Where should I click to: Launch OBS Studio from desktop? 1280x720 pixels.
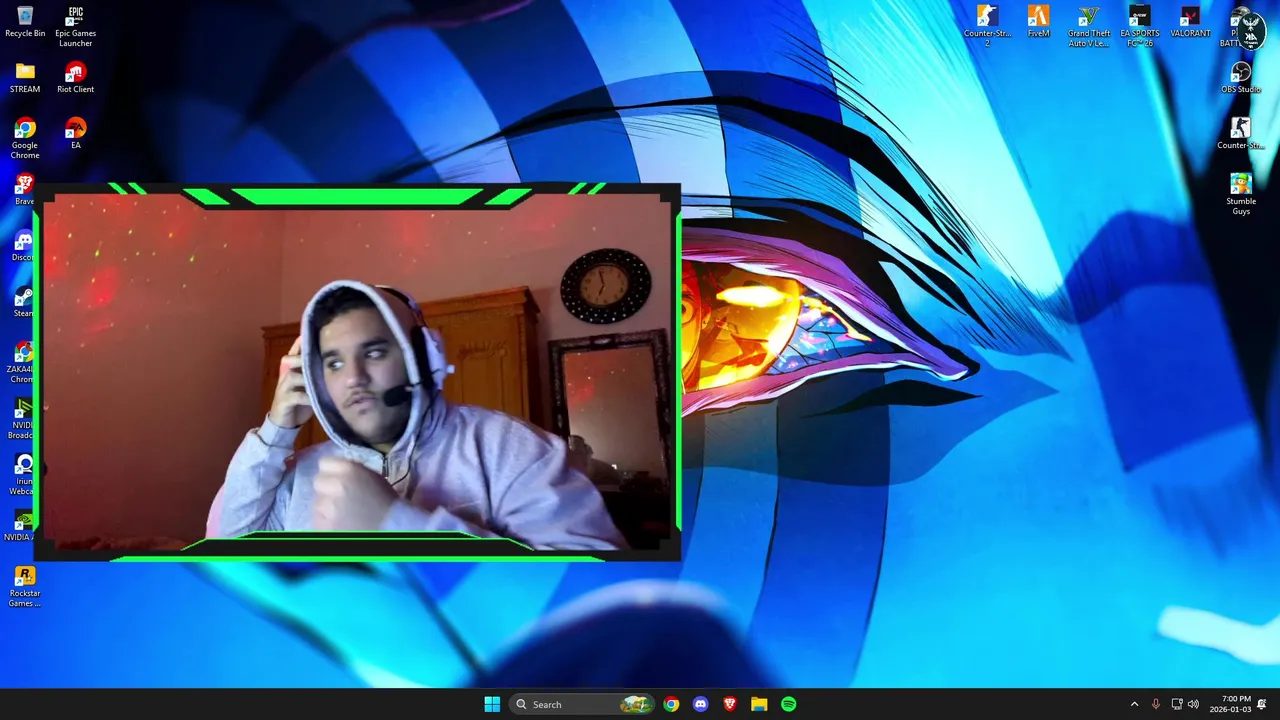coord(1241,78)
